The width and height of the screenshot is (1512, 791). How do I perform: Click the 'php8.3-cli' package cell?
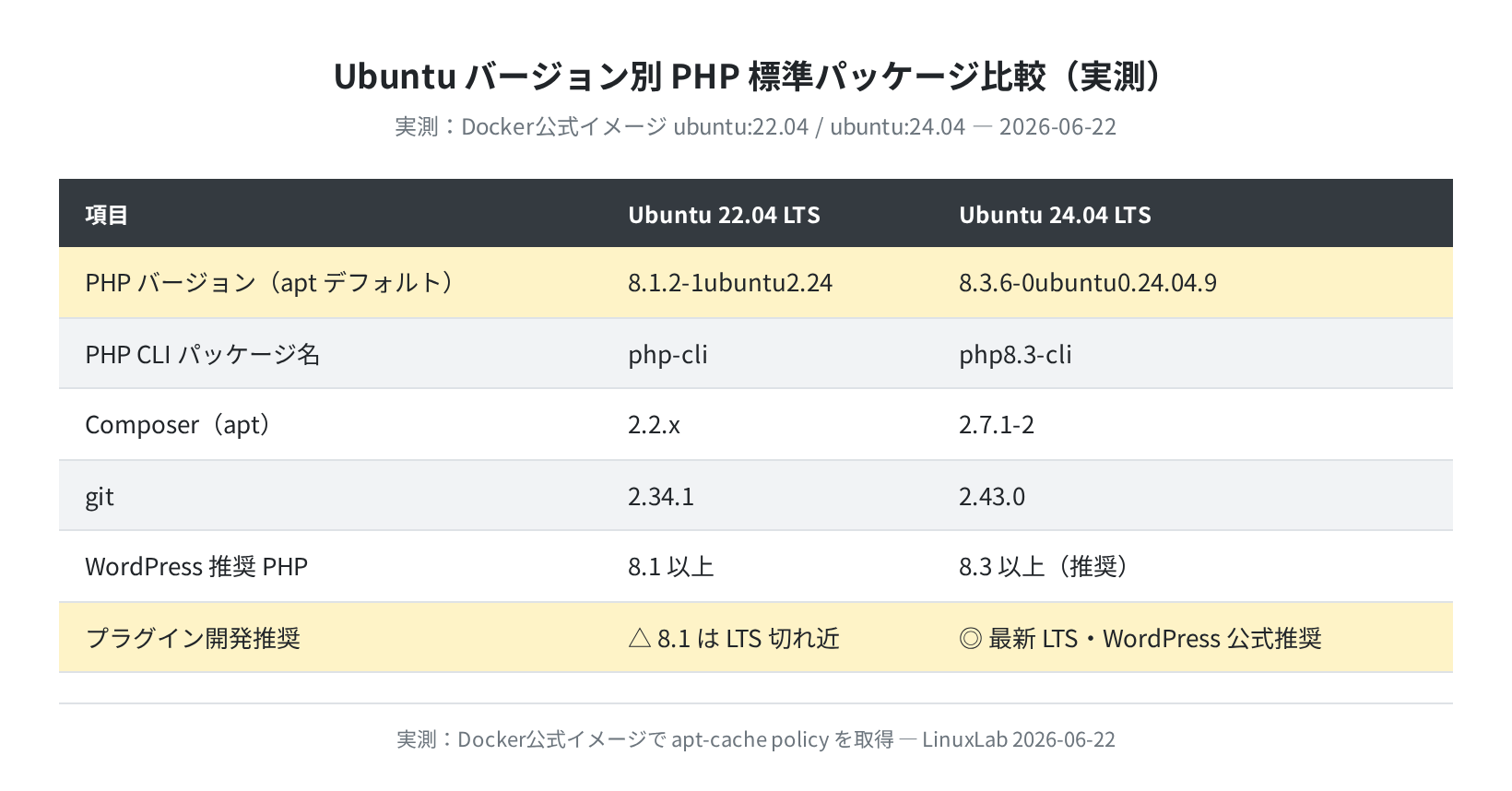pos(1015,355)
